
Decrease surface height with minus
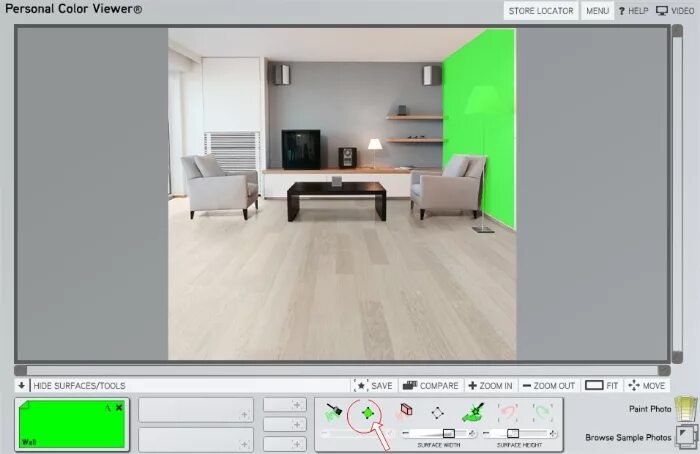pyautogui.click(x=486, y=433)
